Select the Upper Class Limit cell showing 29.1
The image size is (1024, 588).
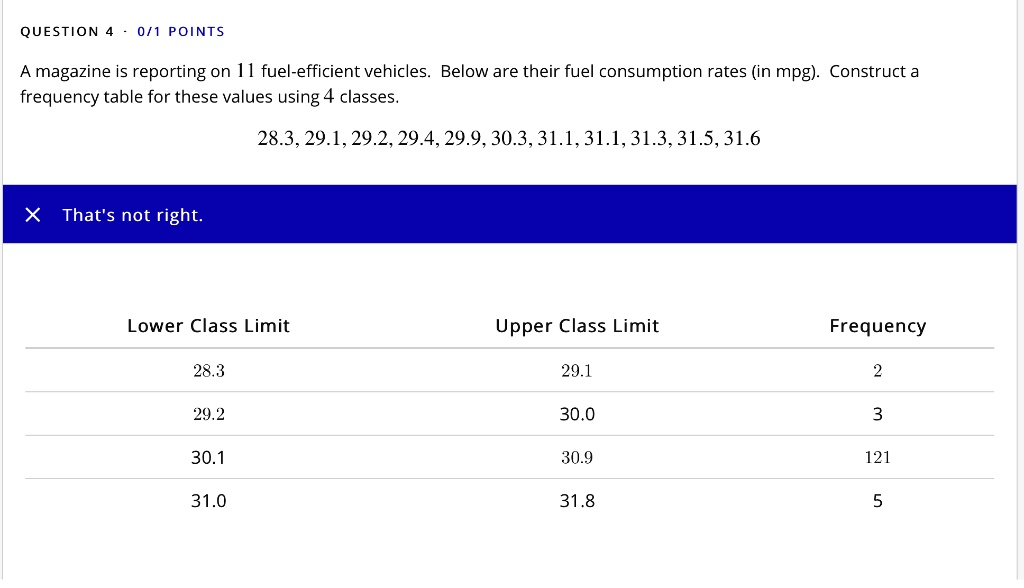tap(577, 371)
